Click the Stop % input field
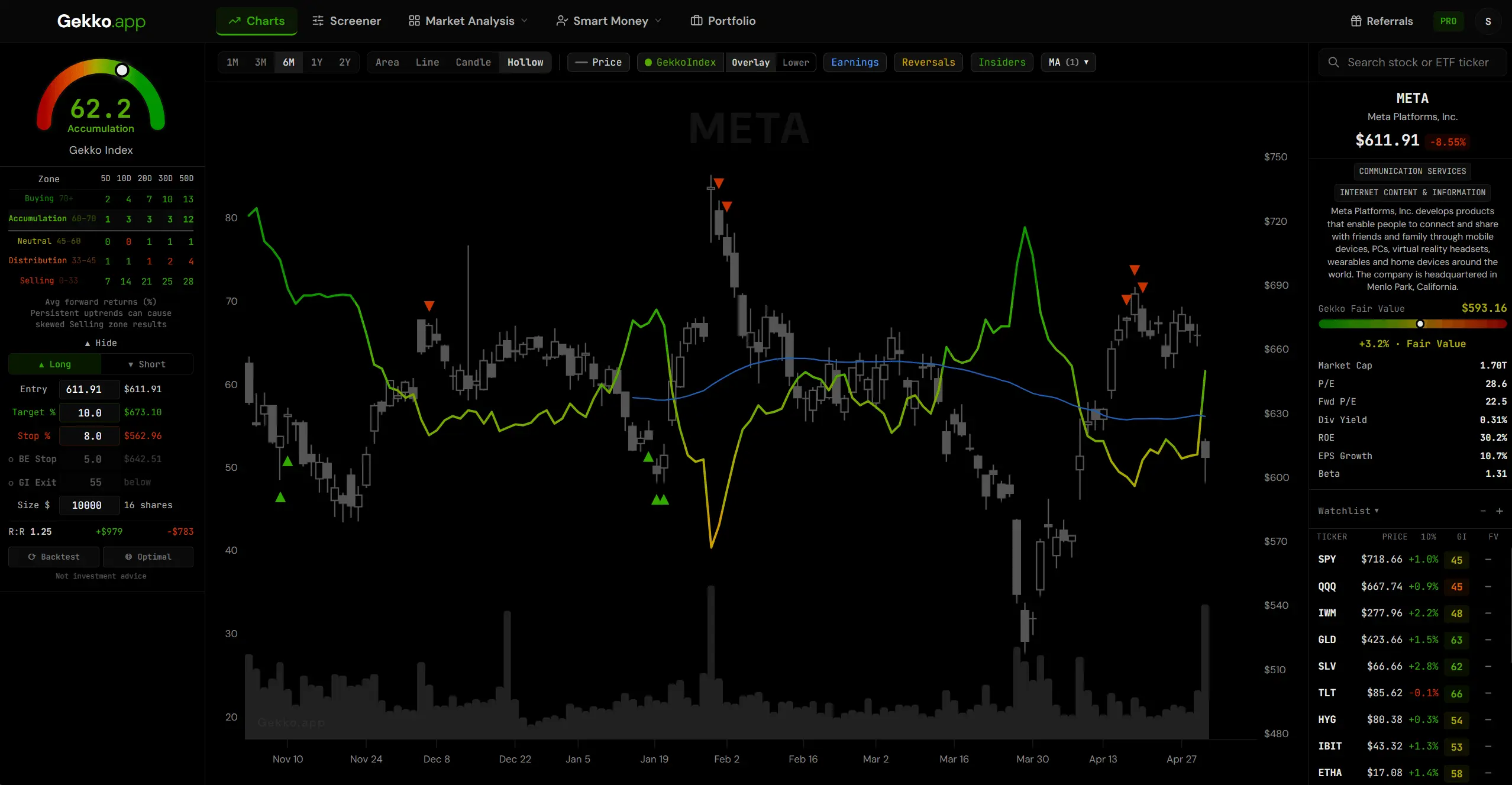The height and width of the screenshot is (785, 1512). 89,436
